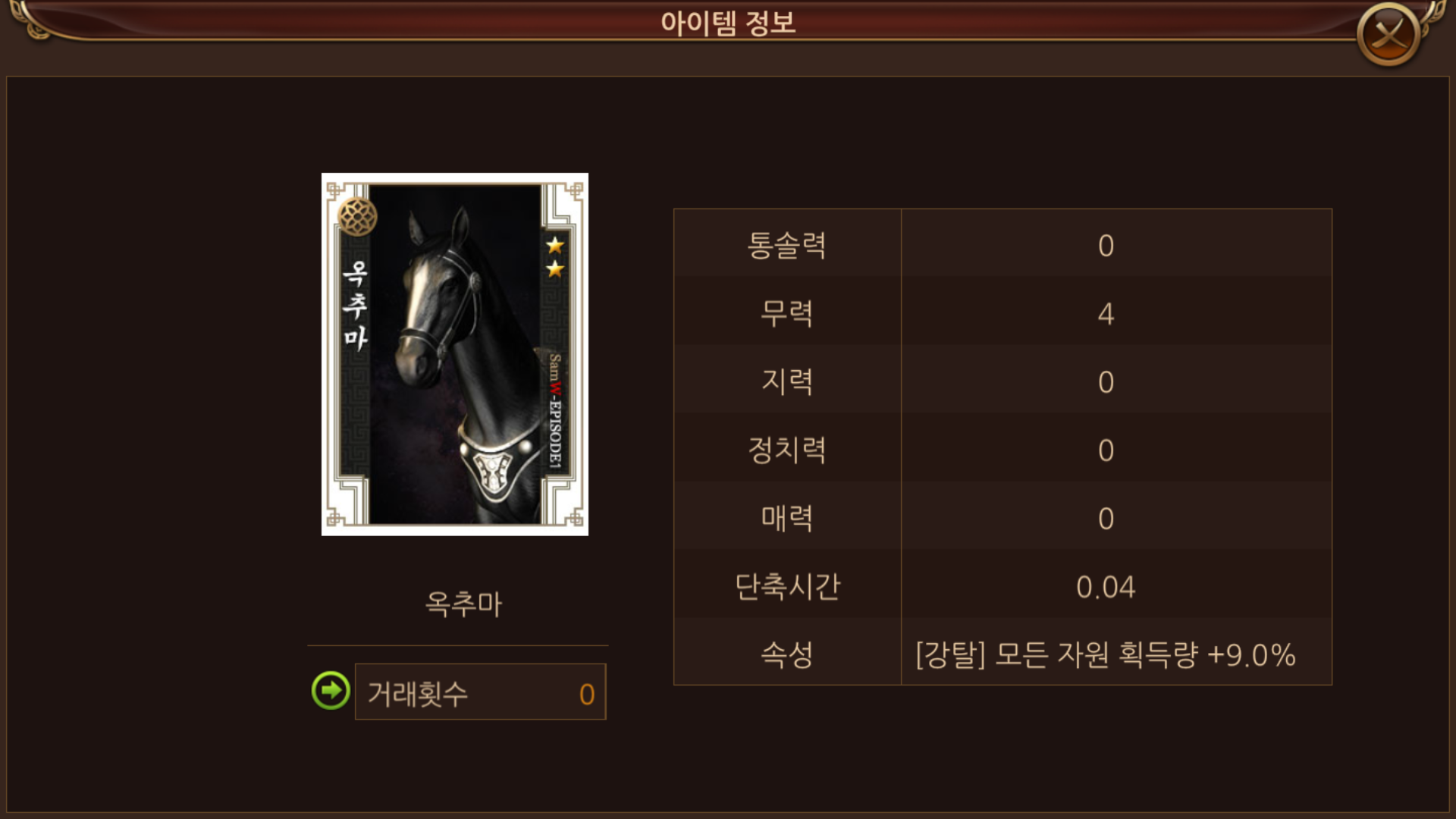
Task: Click the 무력 value 4
Action: pos(1106,314)
